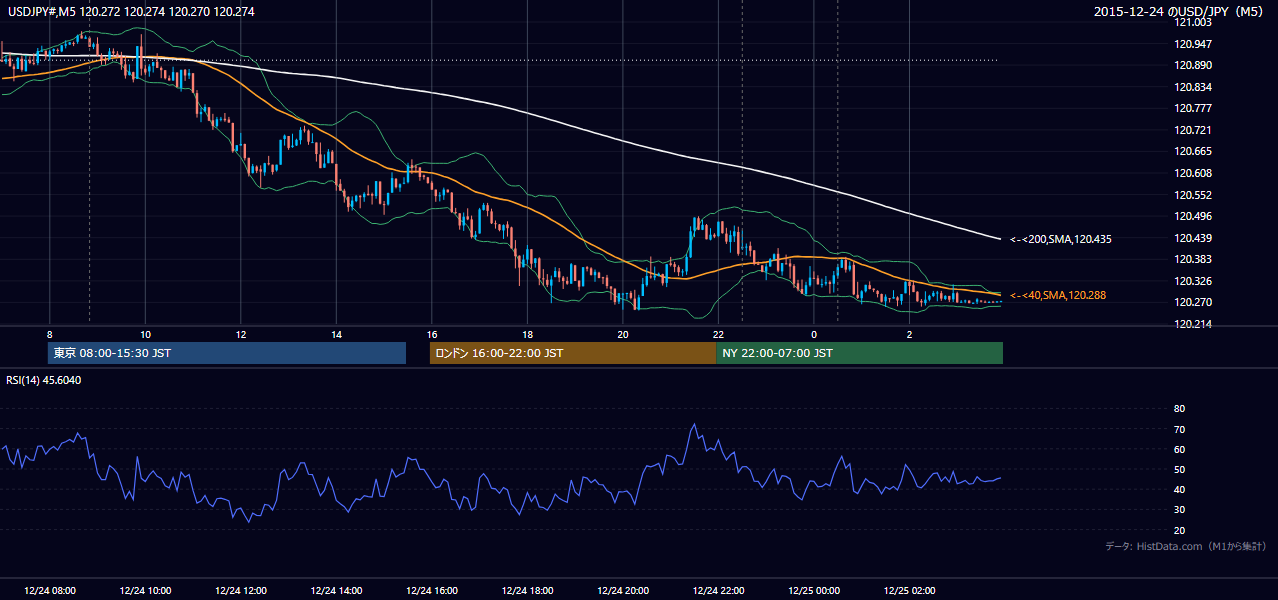Click hour marker 8 under price chart
Viewport: 1278px width, 600px height.
(49, 334)
